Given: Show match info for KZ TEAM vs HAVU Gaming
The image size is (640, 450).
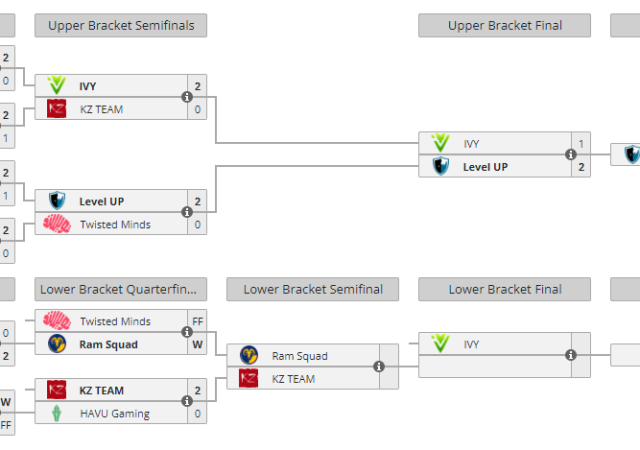Looking at the screenshot, I should 187,401.
